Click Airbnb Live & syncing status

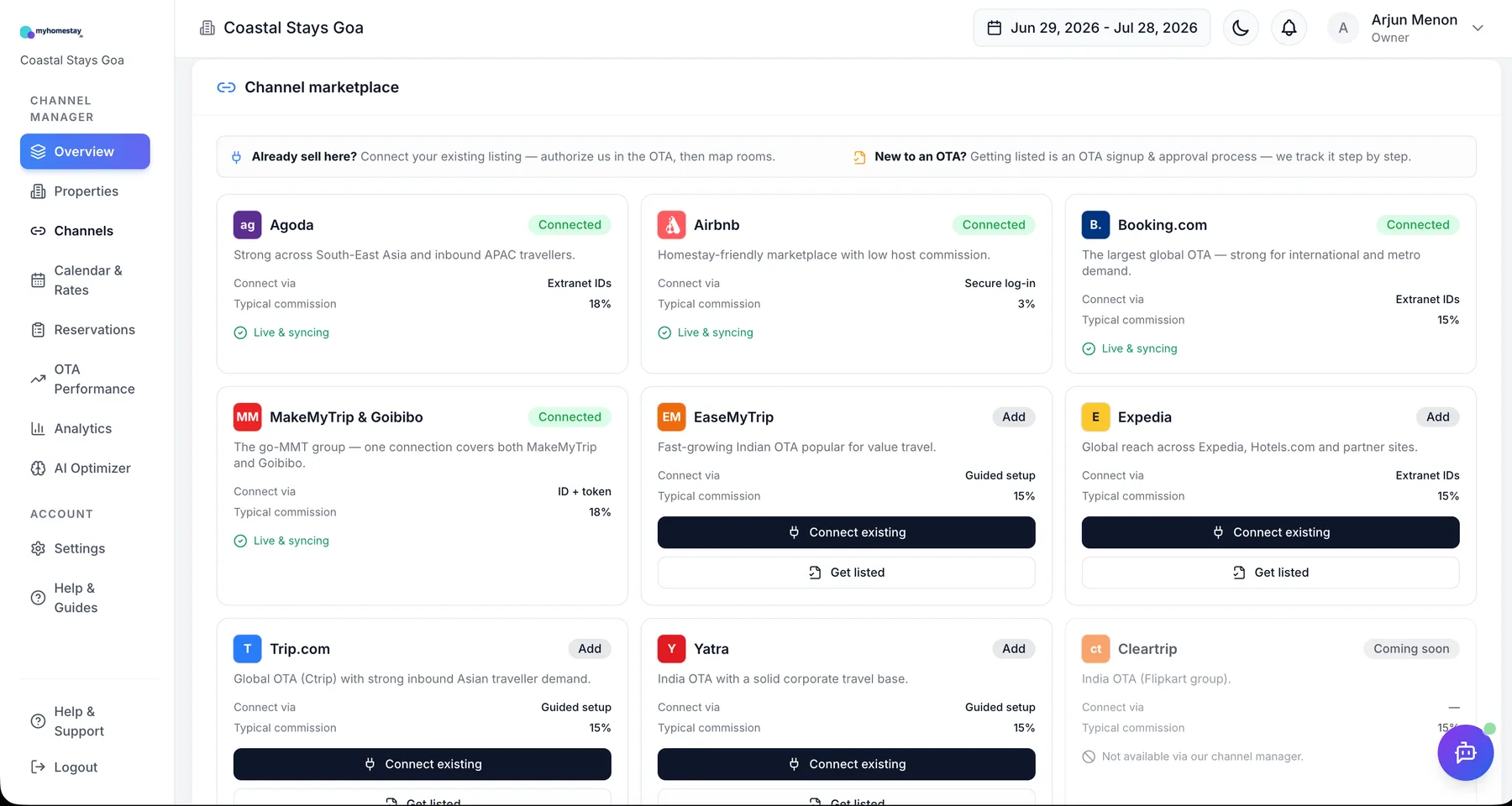pyautogui.click(x=706, y=332)
